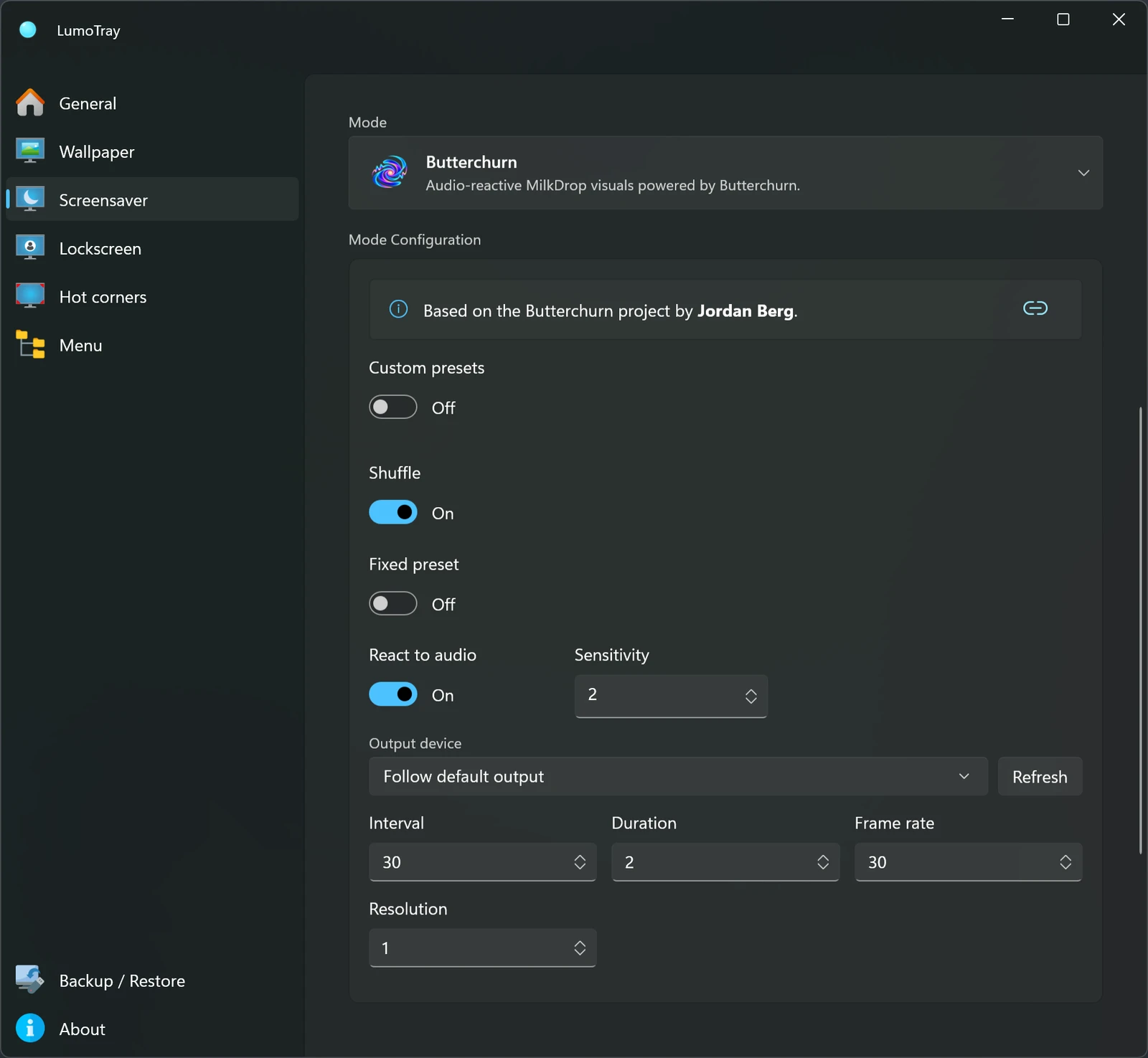Click the Duration value field
Screen dimensions: 1148x1058
(725, 862)
